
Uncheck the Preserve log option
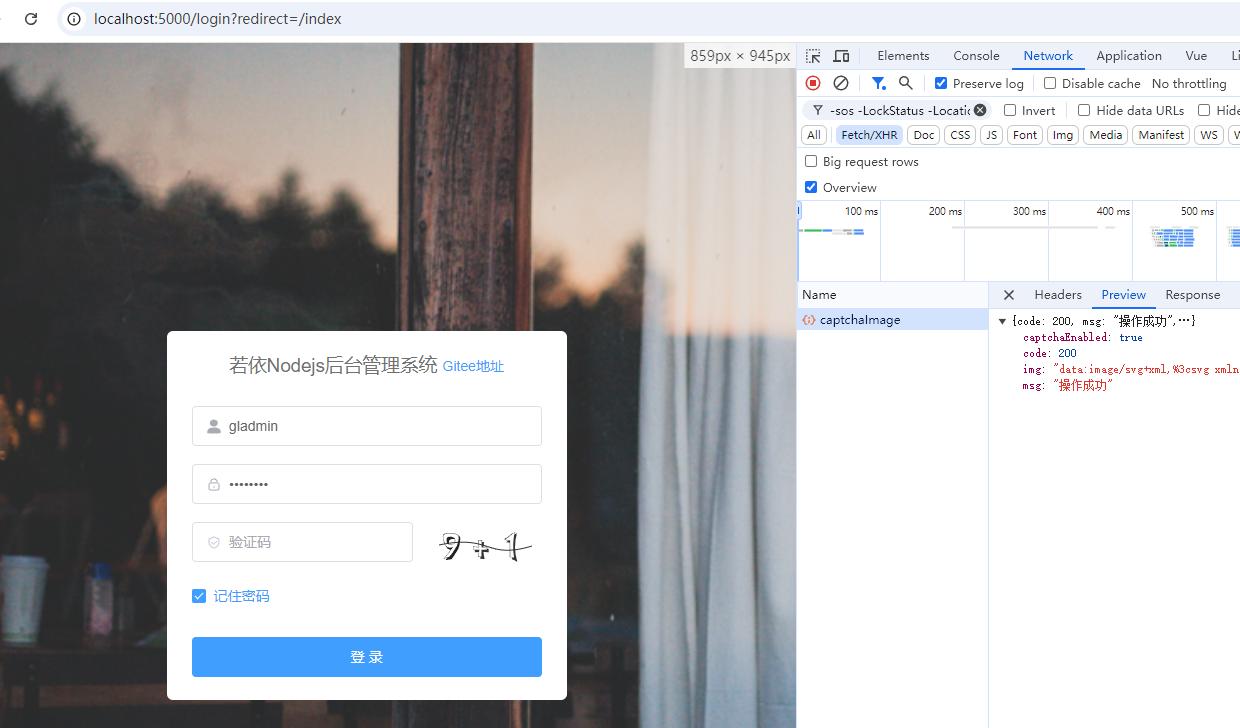pyautogui.click(x=940, y=83)
